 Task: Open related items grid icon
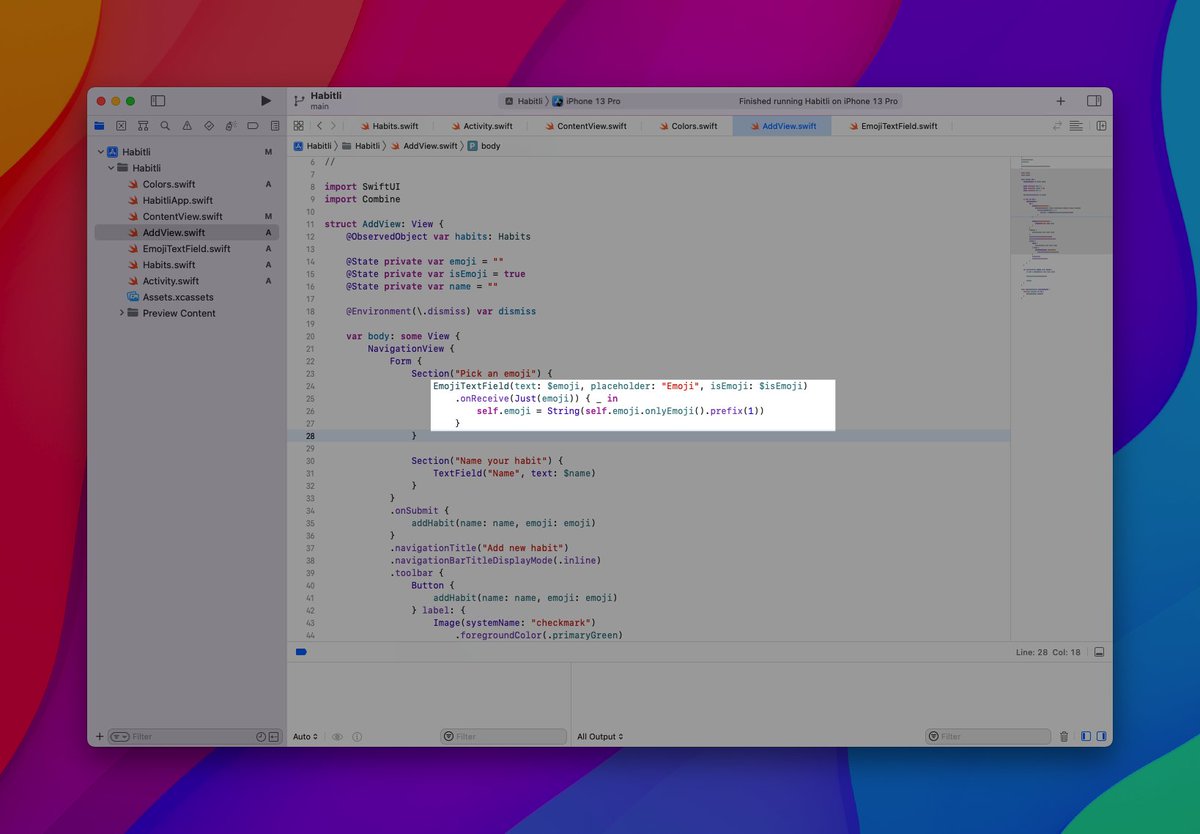298,126
